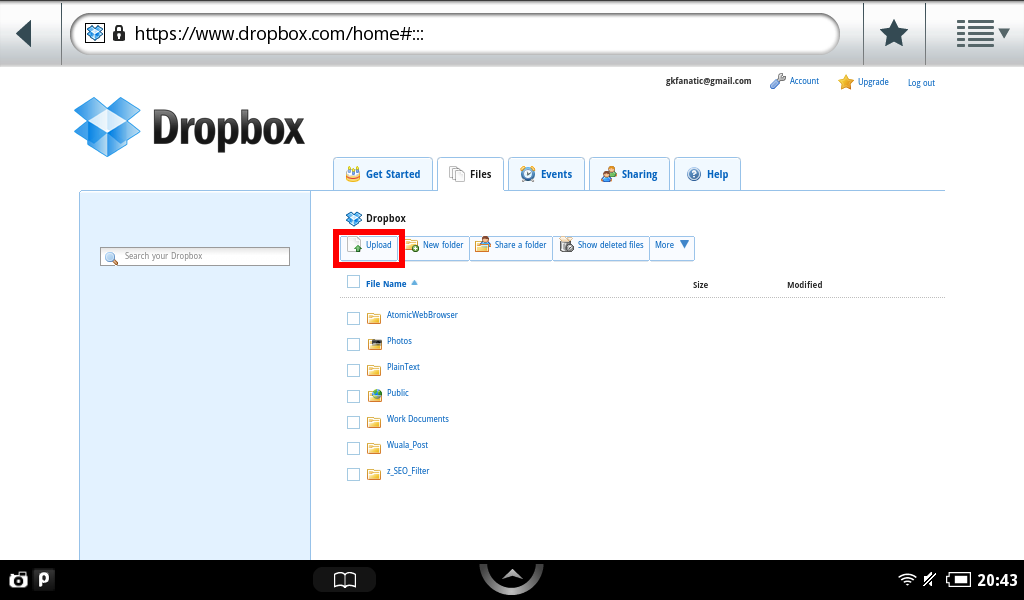Expand the bottom bar up-arrow handle
Image resolution: width=1024 pixels, height=600 pixels.
pos(511,576)
